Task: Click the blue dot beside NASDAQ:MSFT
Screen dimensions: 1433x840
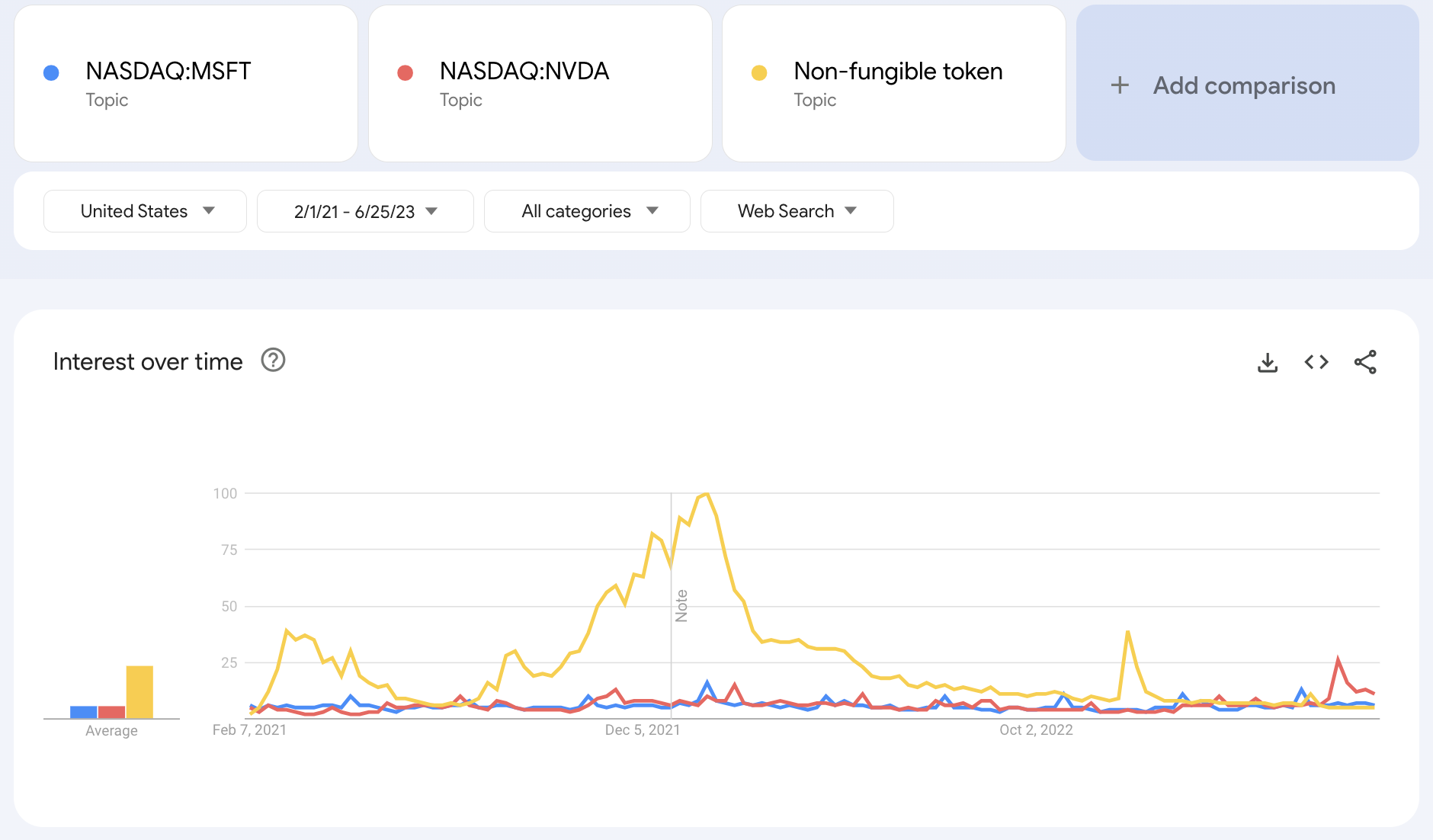Action: click(51, 72)
